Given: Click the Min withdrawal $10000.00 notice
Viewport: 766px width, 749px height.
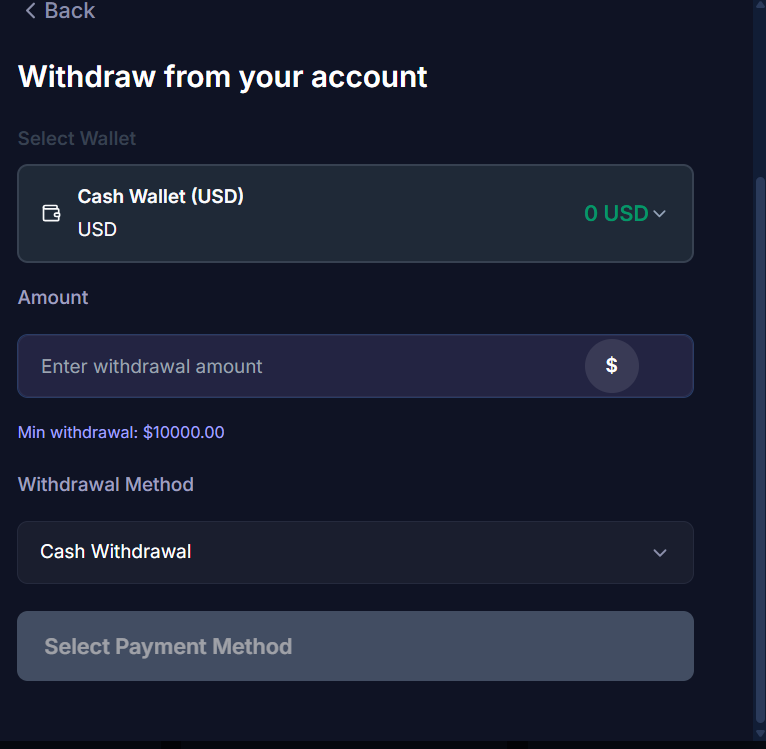Looking at the screenshot, I should tap(121, 433).
